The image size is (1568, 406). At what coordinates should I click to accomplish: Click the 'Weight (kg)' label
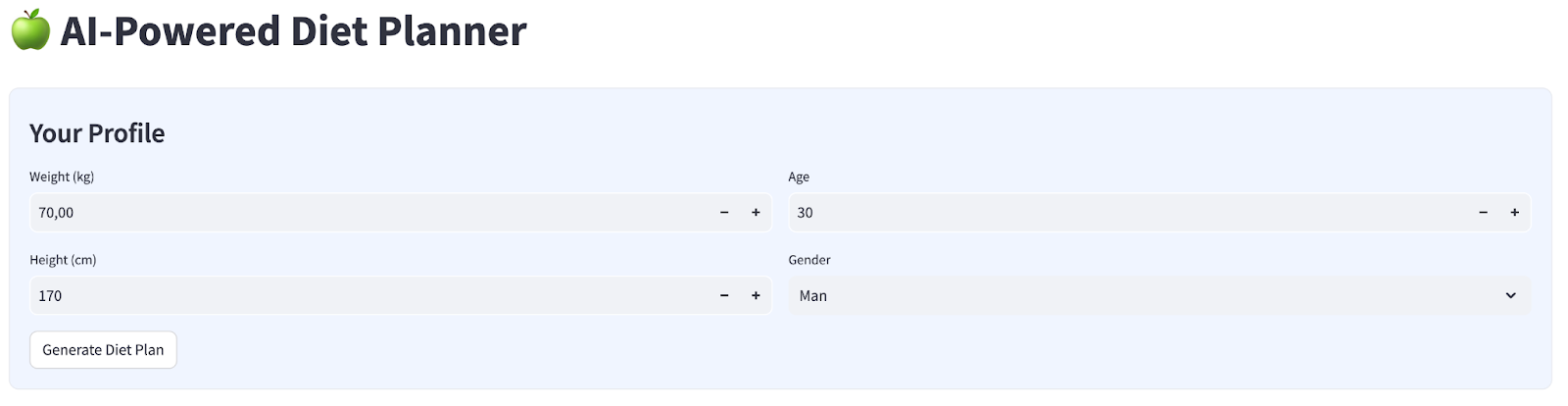pyautogui.click(x=62, y=178)
